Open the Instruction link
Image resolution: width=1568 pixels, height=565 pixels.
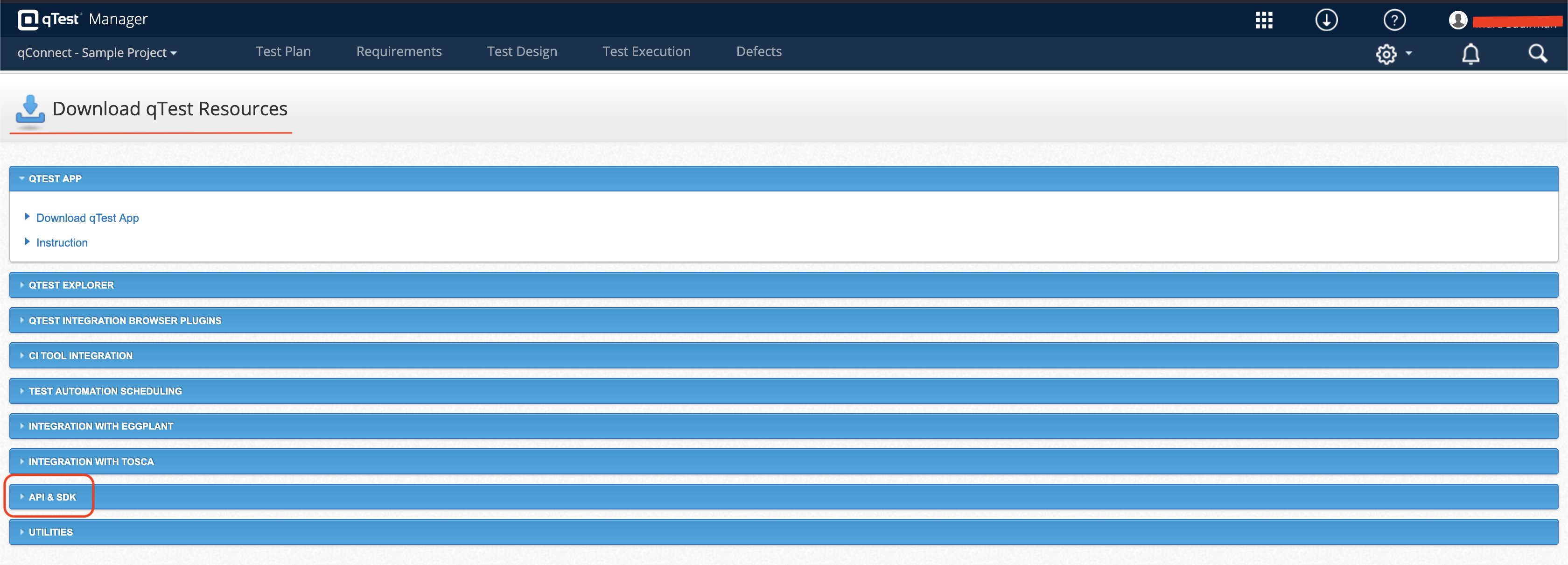pos(62,243)
